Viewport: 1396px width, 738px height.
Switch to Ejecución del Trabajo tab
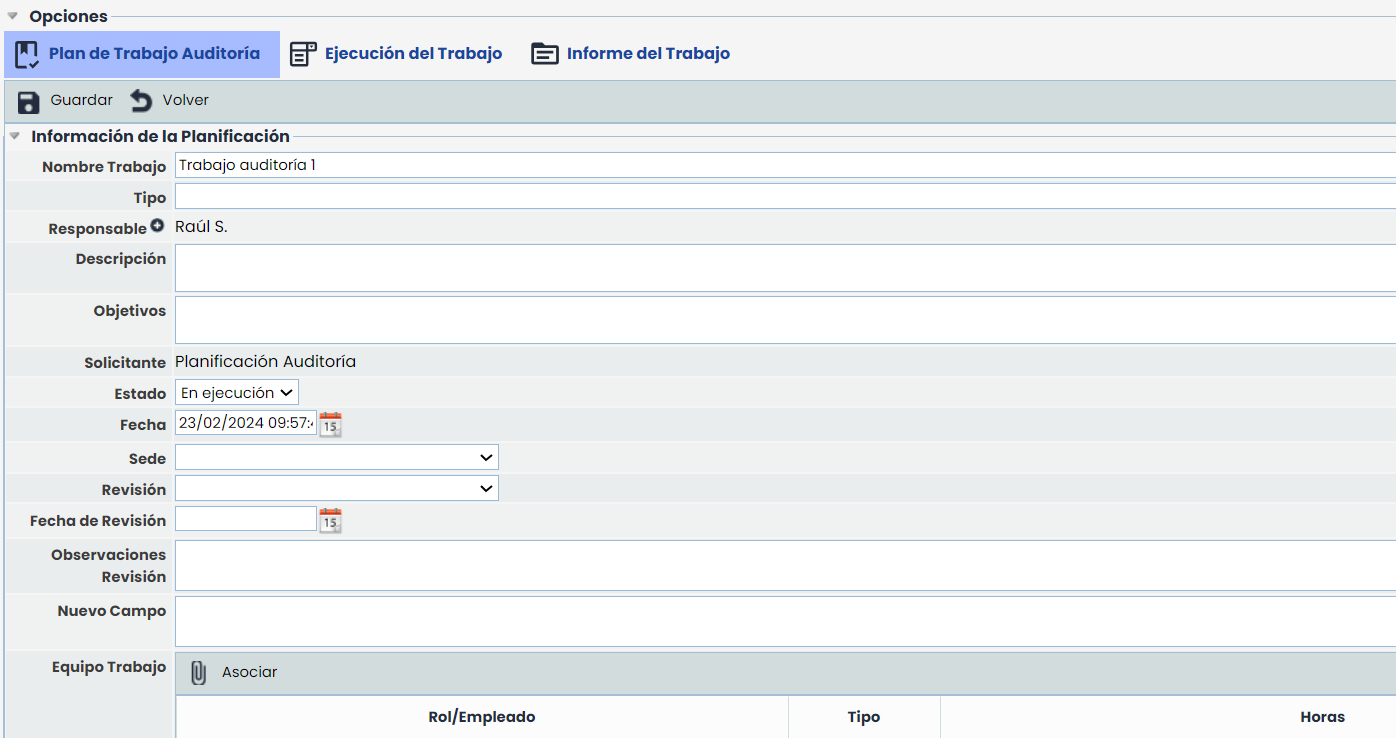pyautogui.click(x=413, y=54)
